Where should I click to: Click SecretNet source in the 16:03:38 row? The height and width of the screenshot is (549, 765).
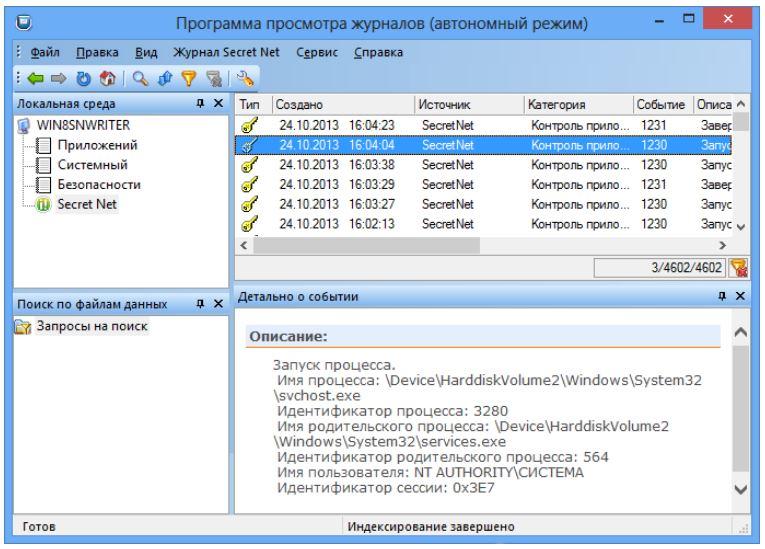(x=447, y=165)
